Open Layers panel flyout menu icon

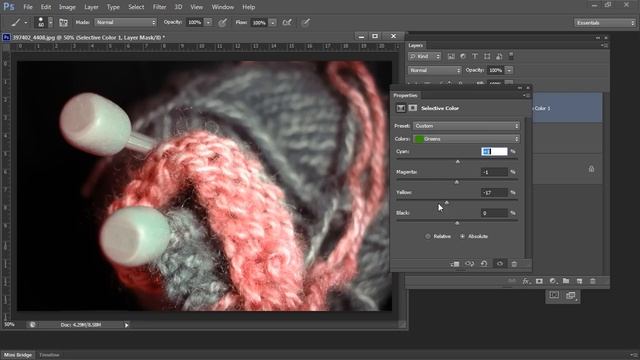tap(604, 45)
